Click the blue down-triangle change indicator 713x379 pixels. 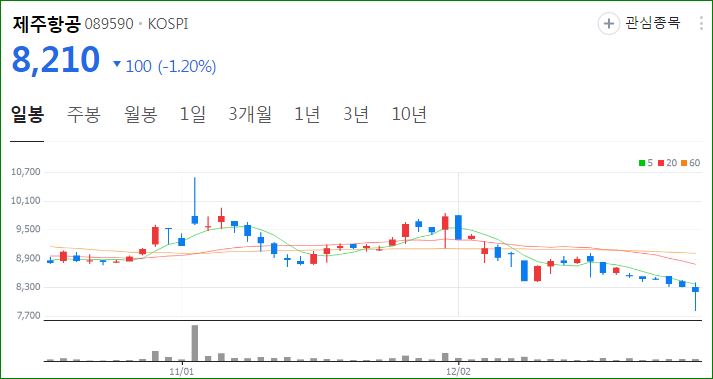point(117,65)
